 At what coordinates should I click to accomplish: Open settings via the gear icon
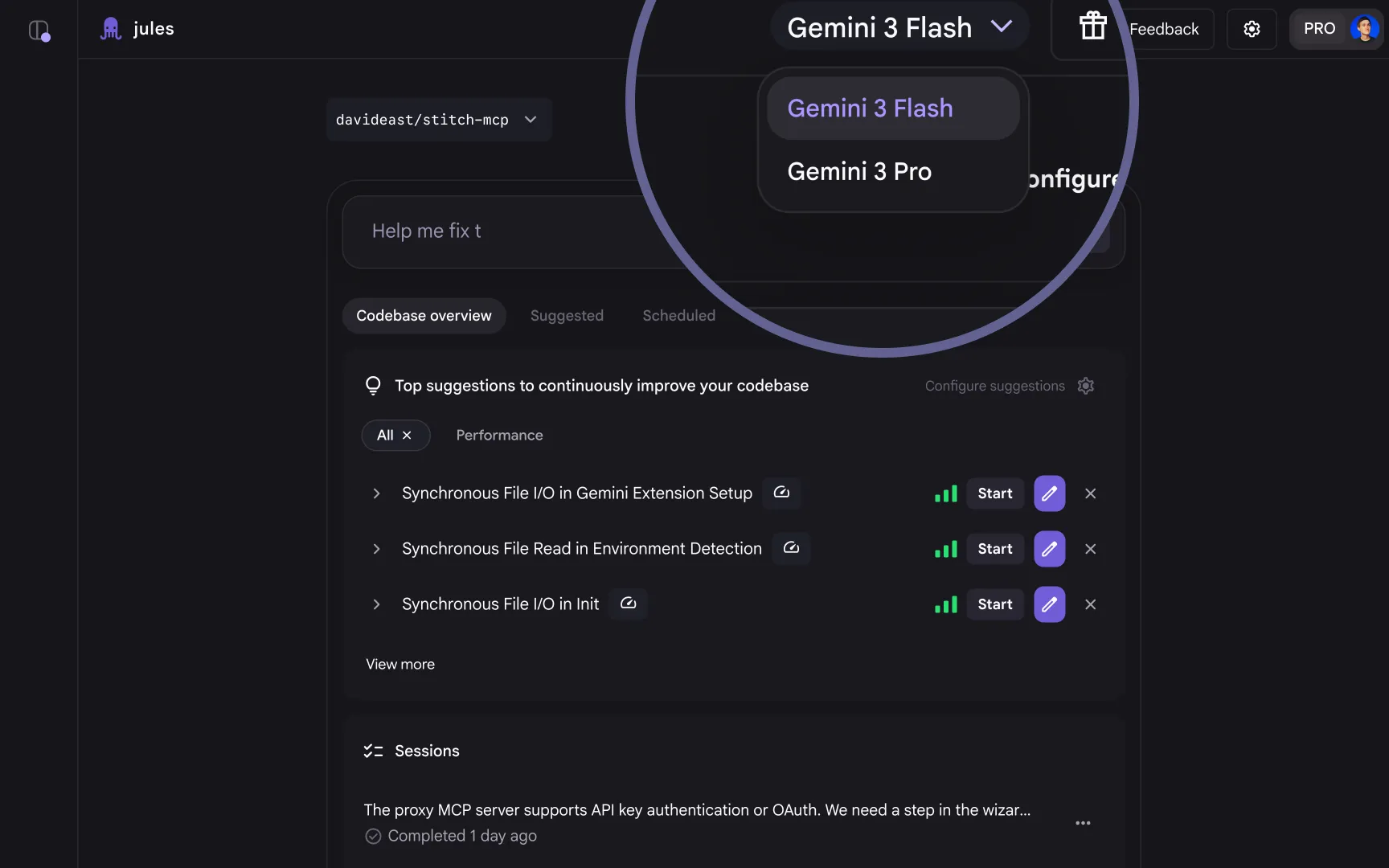[1251, 29]
